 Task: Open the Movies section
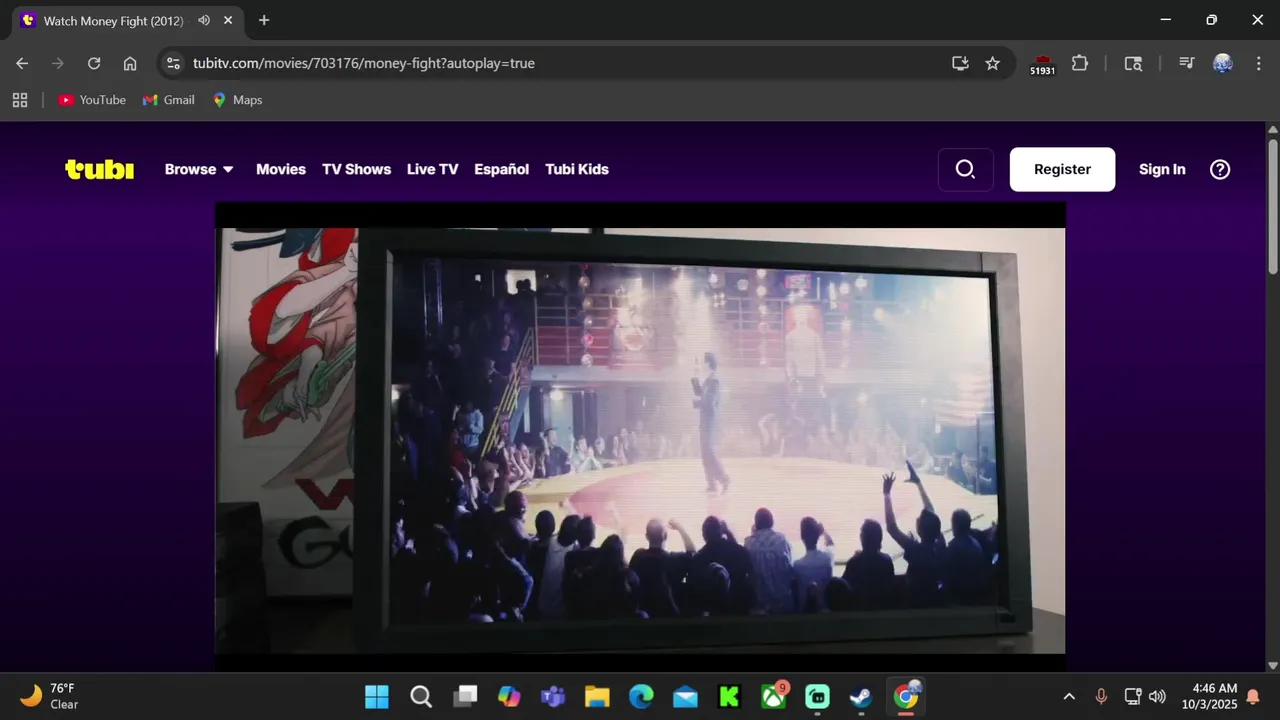pos(281,169)
